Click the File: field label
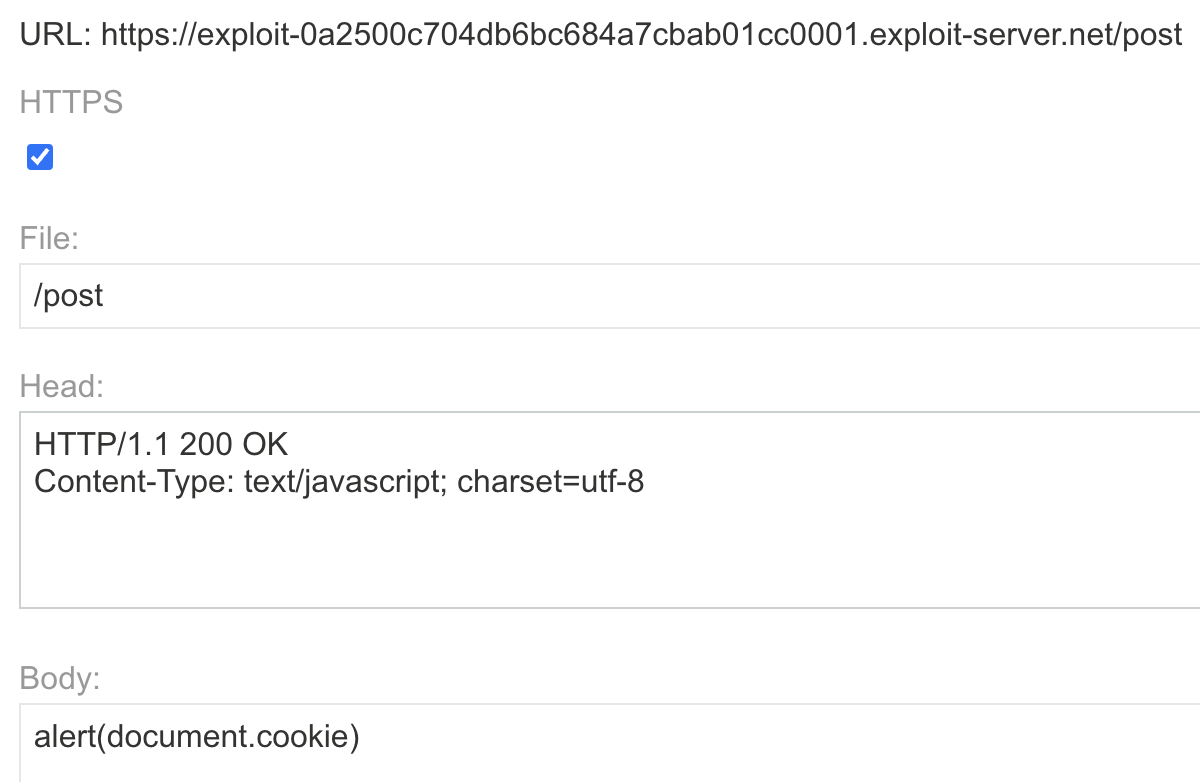The image size is (1200, 782). pyautogui.click(x=49, y=238)
